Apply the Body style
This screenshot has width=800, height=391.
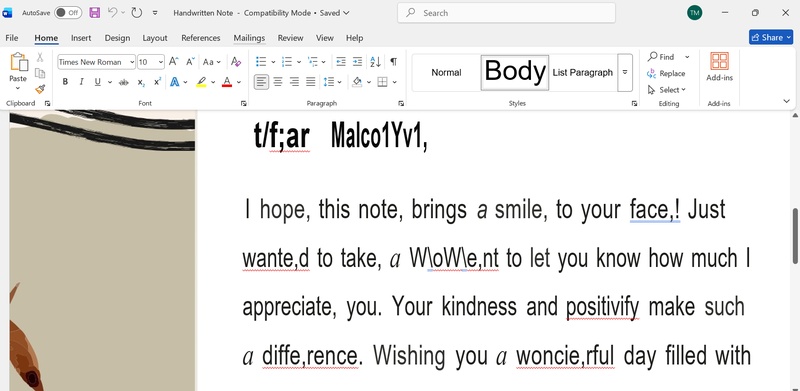tap(515, 72)
